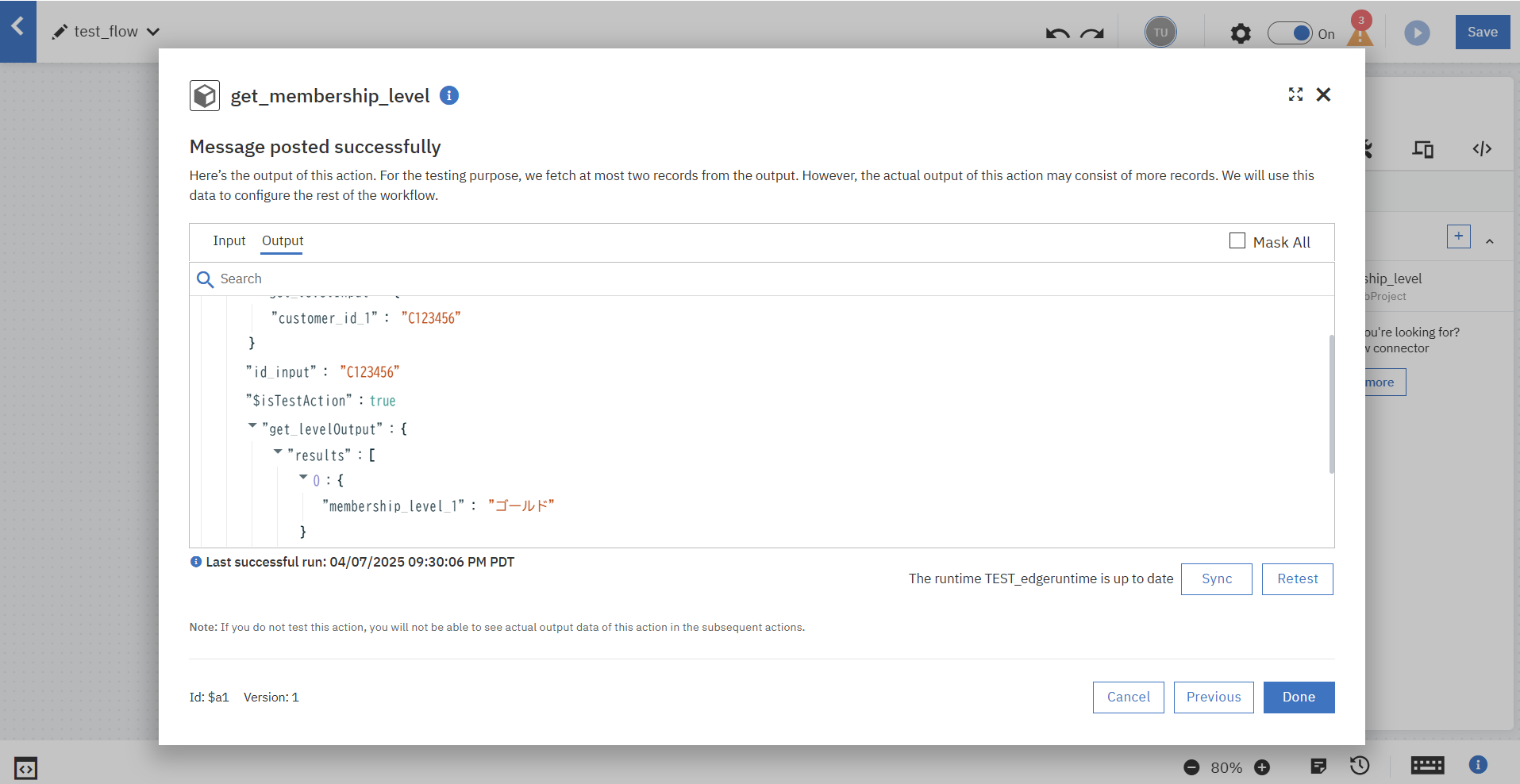
Task: Select the "id_input" row
Action: click(x=322, y=372)
